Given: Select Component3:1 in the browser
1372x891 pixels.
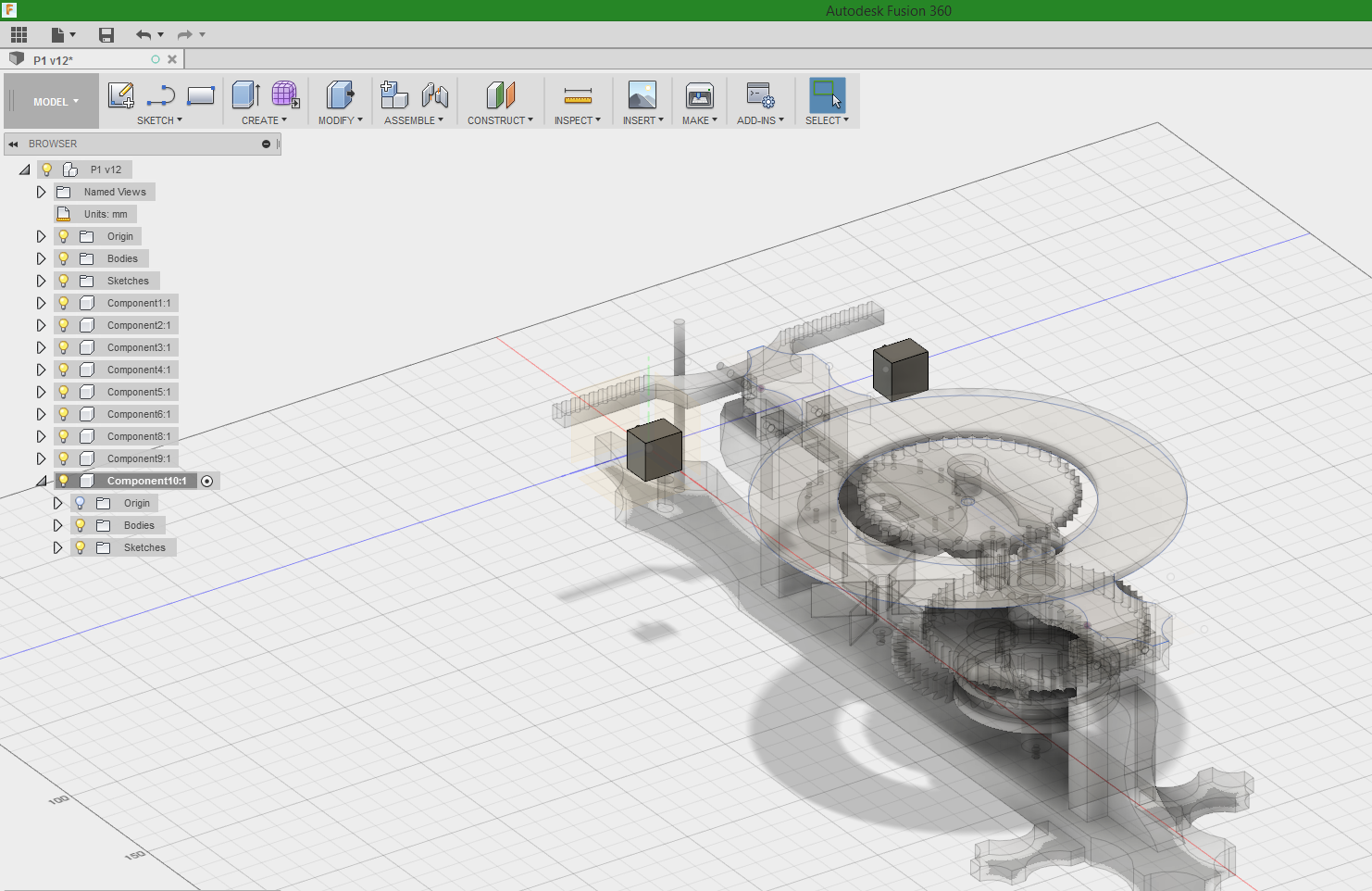Looking at the screenshot, I should click(139, 347).
